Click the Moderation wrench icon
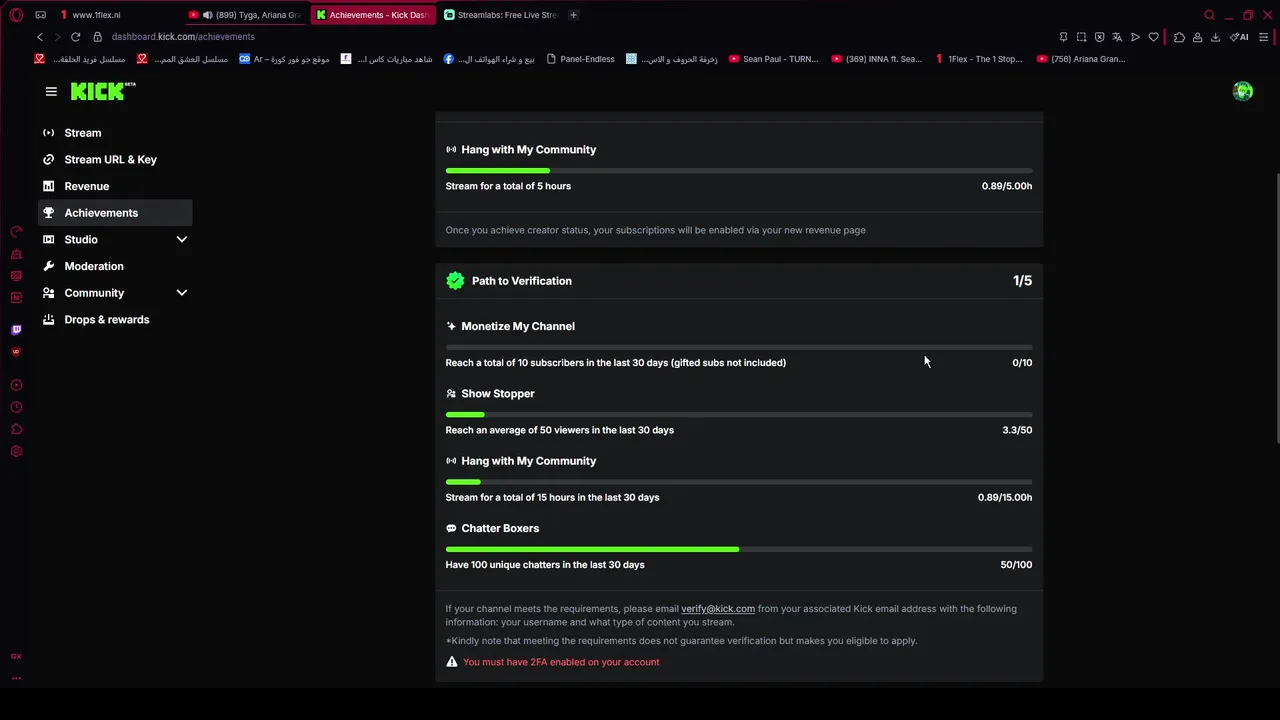 pos(49,266)
